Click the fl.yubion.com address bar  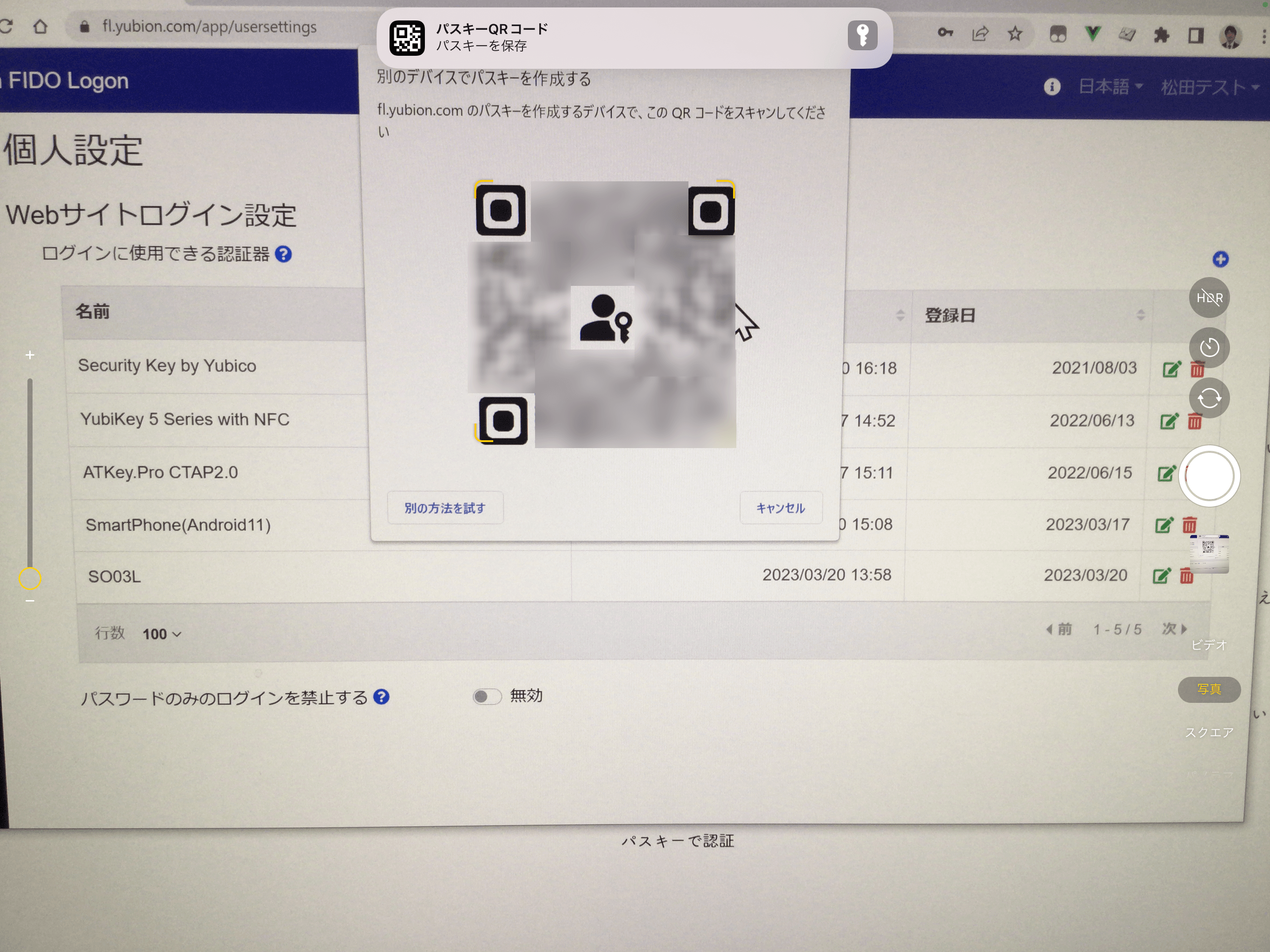209,26
